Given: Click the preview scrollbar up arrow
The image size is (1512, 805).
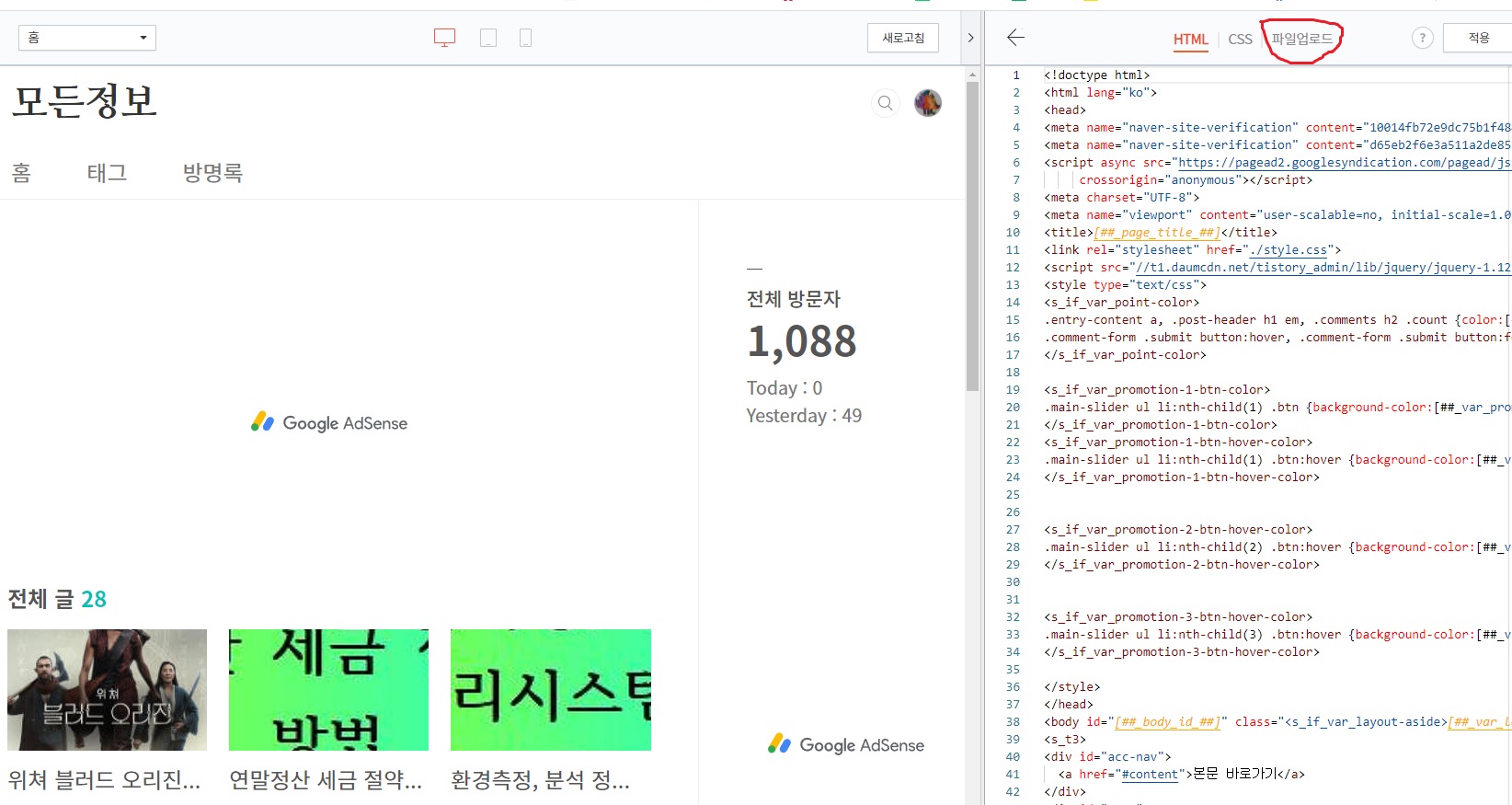Looking at the screenshot, I should (972, 74).
